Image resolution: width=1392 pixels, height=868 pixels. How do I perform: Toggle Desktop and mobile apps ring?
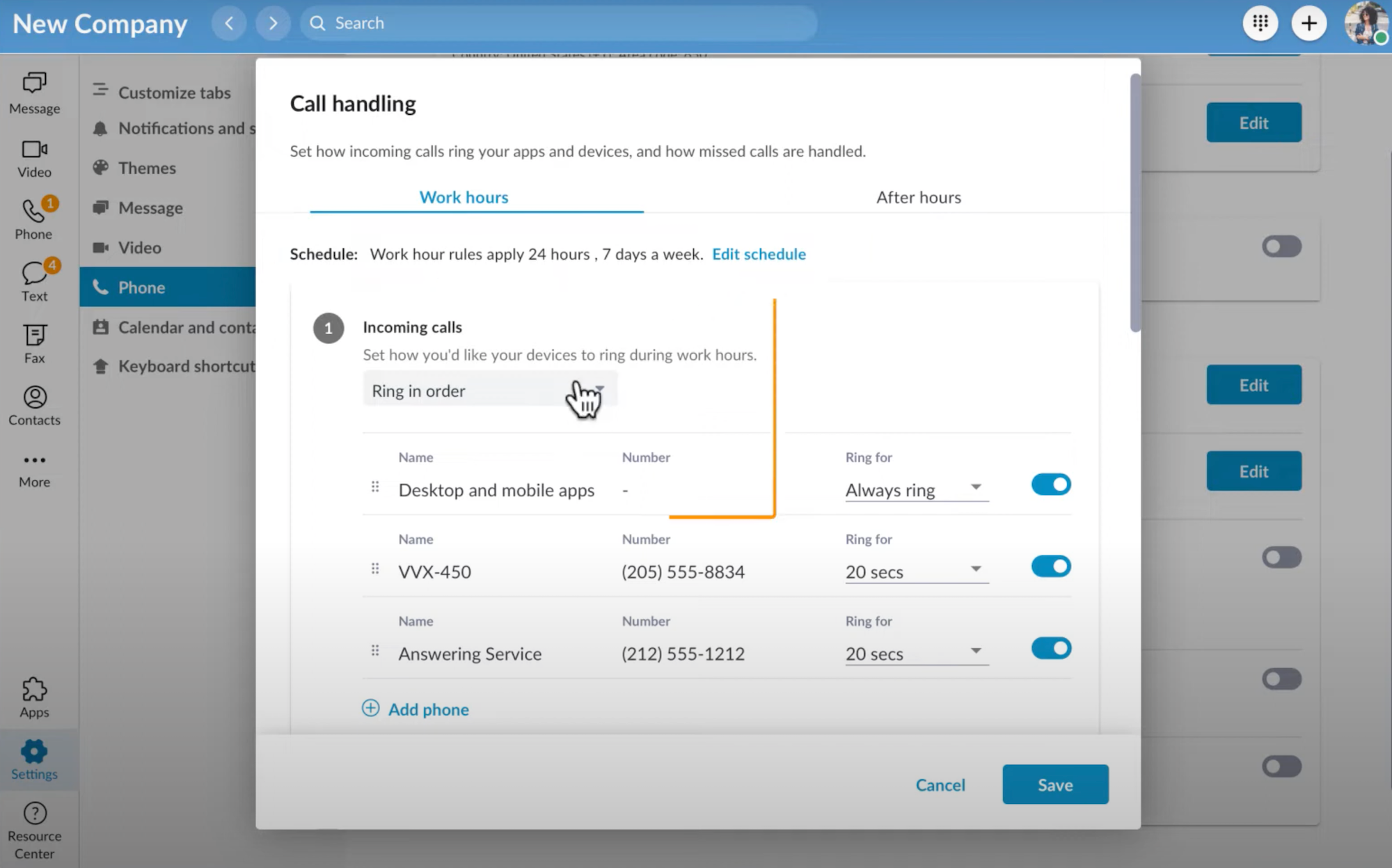[1051, 484]
